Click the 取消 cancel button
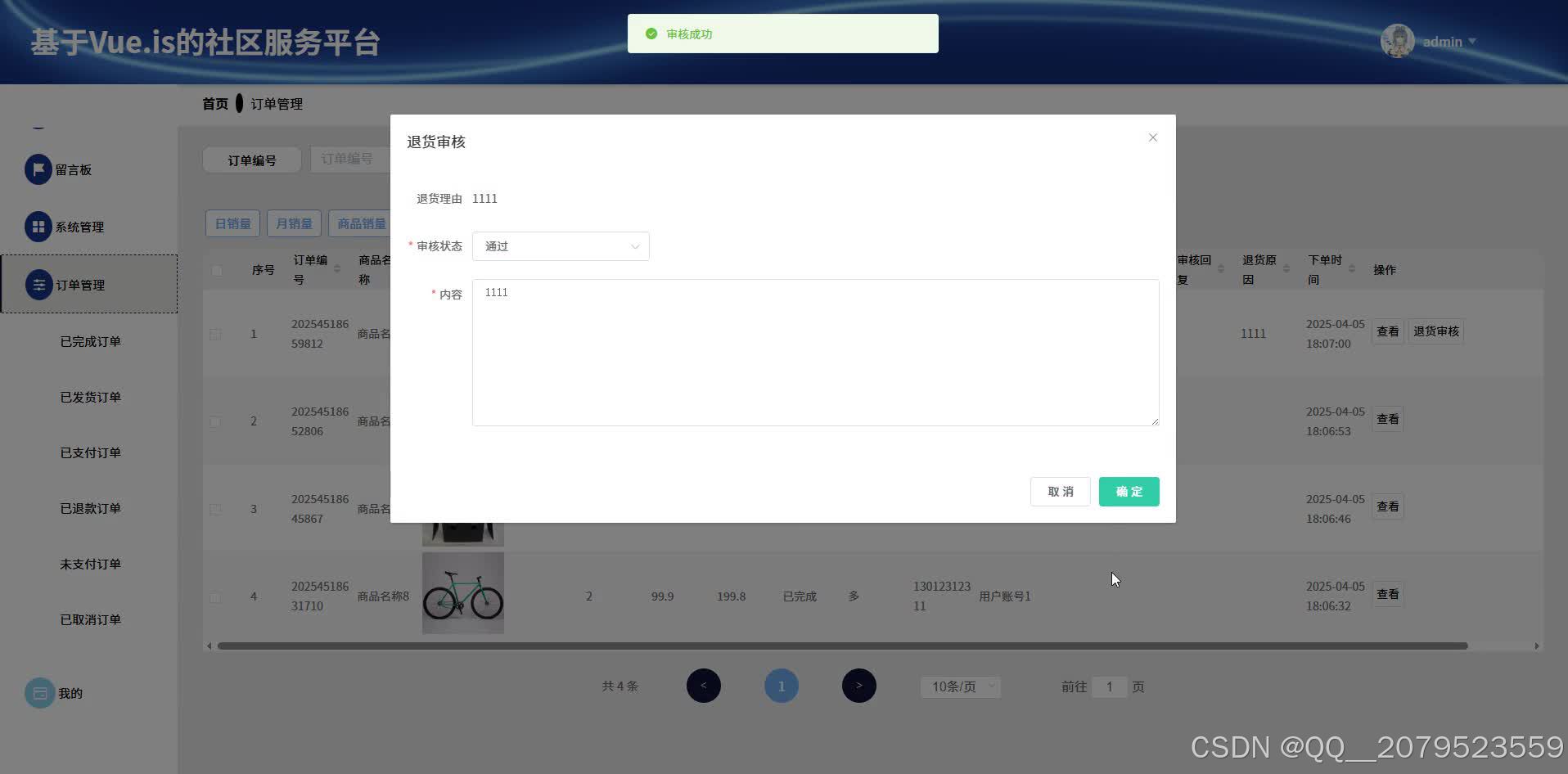This screenshot has height=774, width=1568. [1060, 492]
